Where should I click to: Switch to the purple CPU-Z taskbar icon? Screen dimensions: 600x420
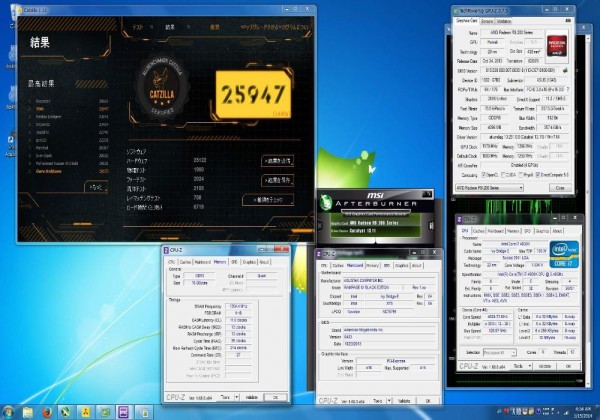125,412
